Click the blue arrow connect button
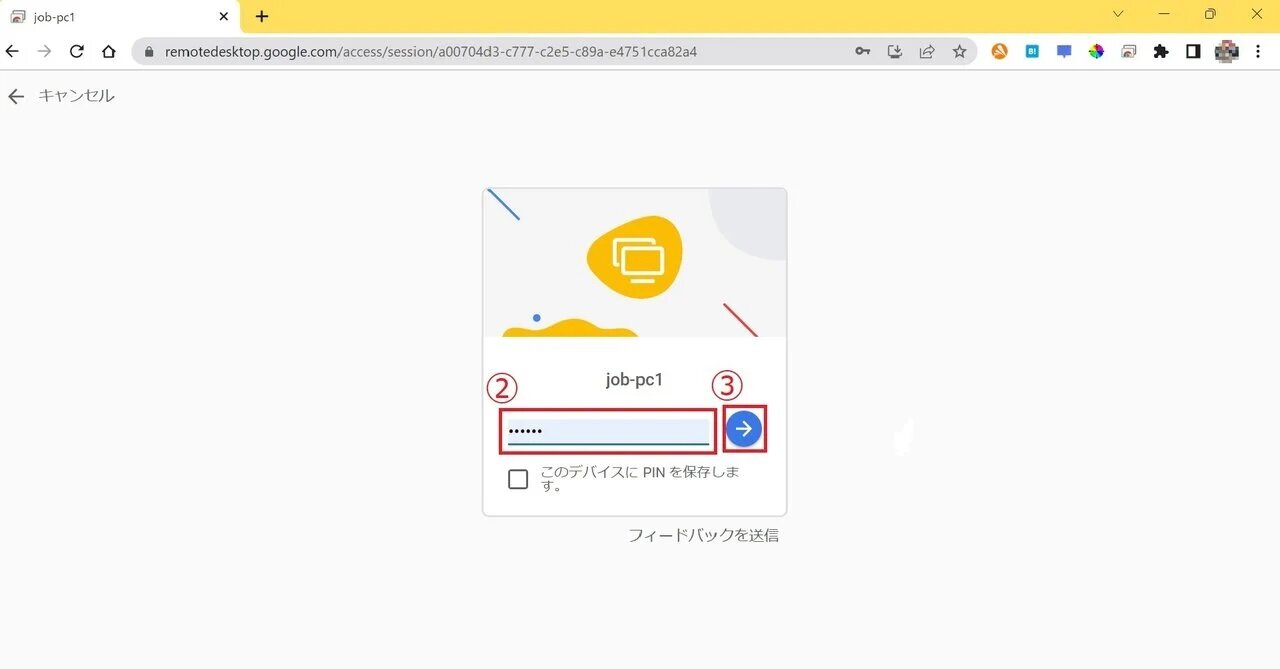Screen dimensions: 1280x669 tap(744, 429)
